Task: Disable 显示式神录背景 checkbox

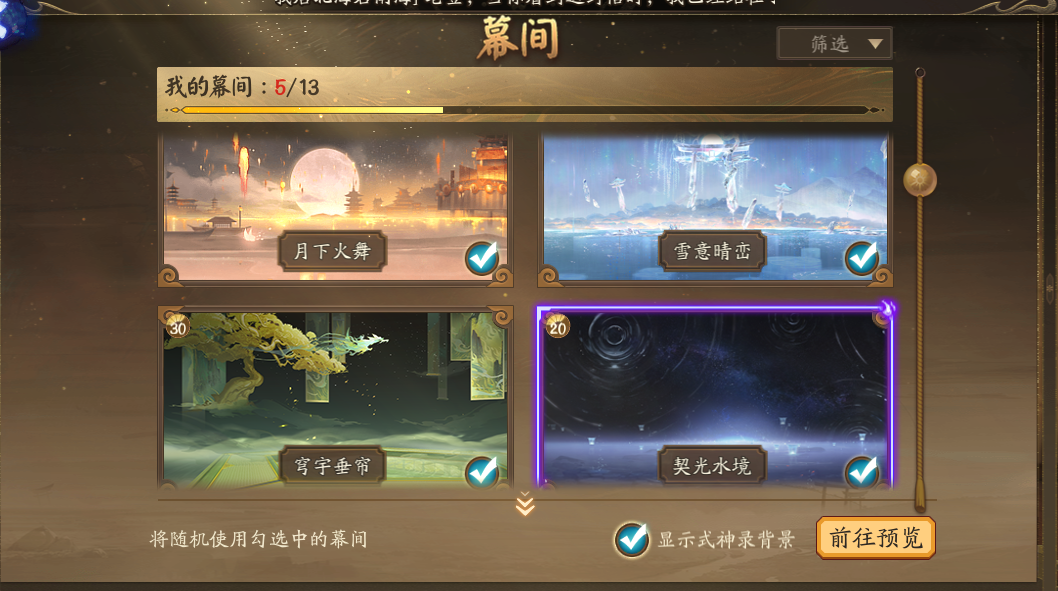Action: 632,540
